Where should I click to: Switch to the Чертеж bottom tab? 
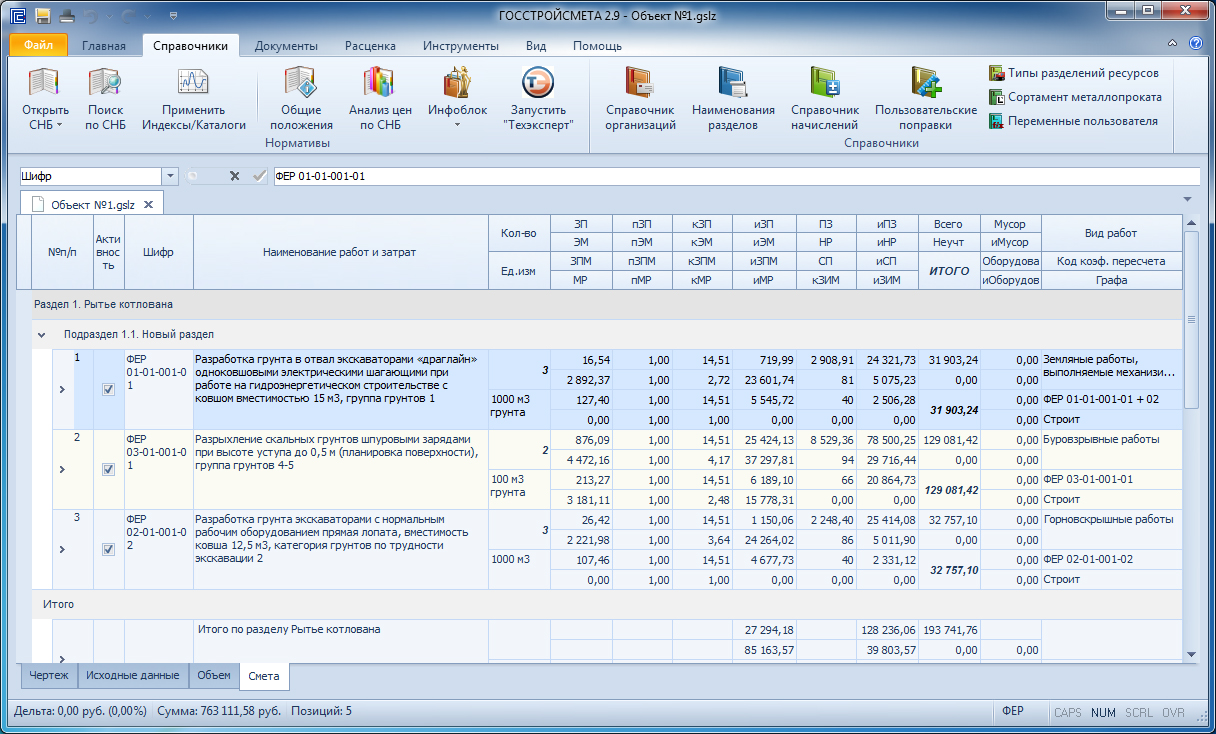pos(49,676)
